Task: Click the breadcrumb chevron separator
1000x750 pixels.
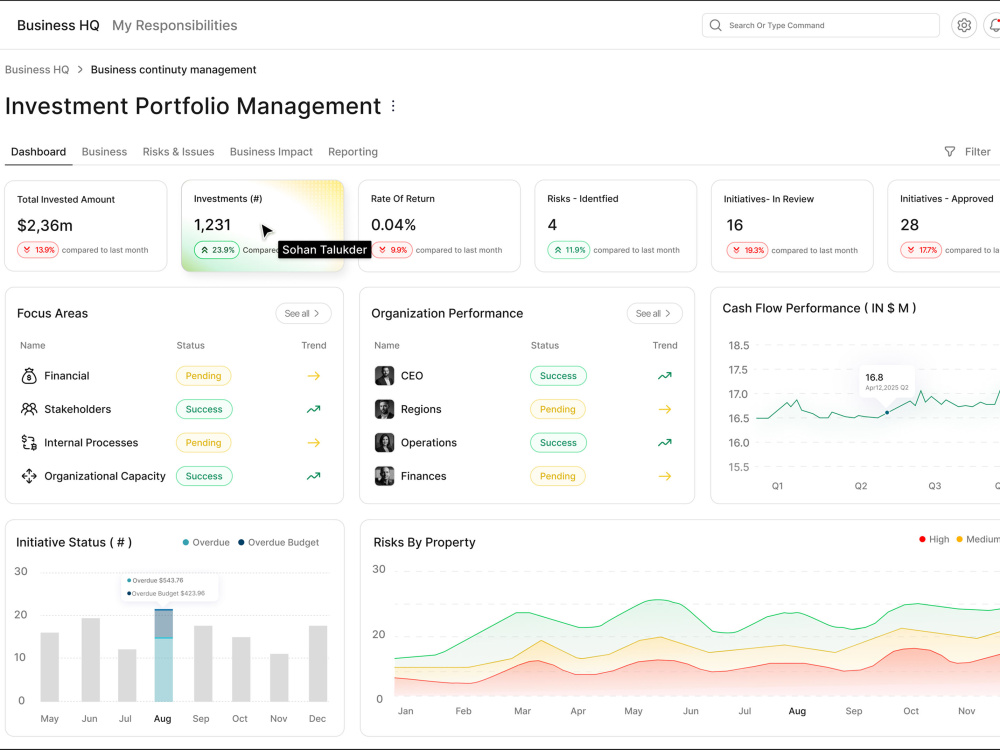Action: [x=80, y=70]
